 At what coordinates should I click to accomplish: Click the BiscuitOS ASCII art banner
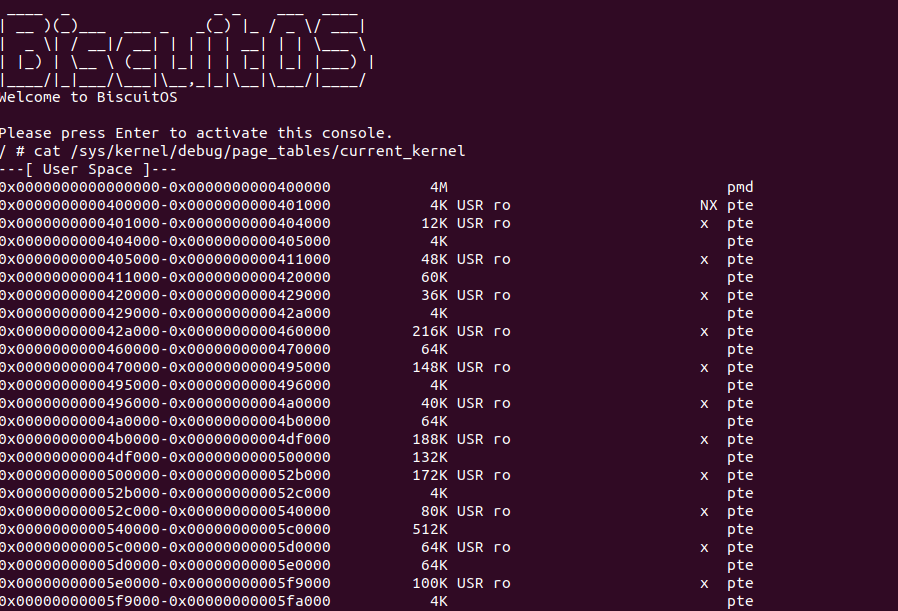click(187, 47)
